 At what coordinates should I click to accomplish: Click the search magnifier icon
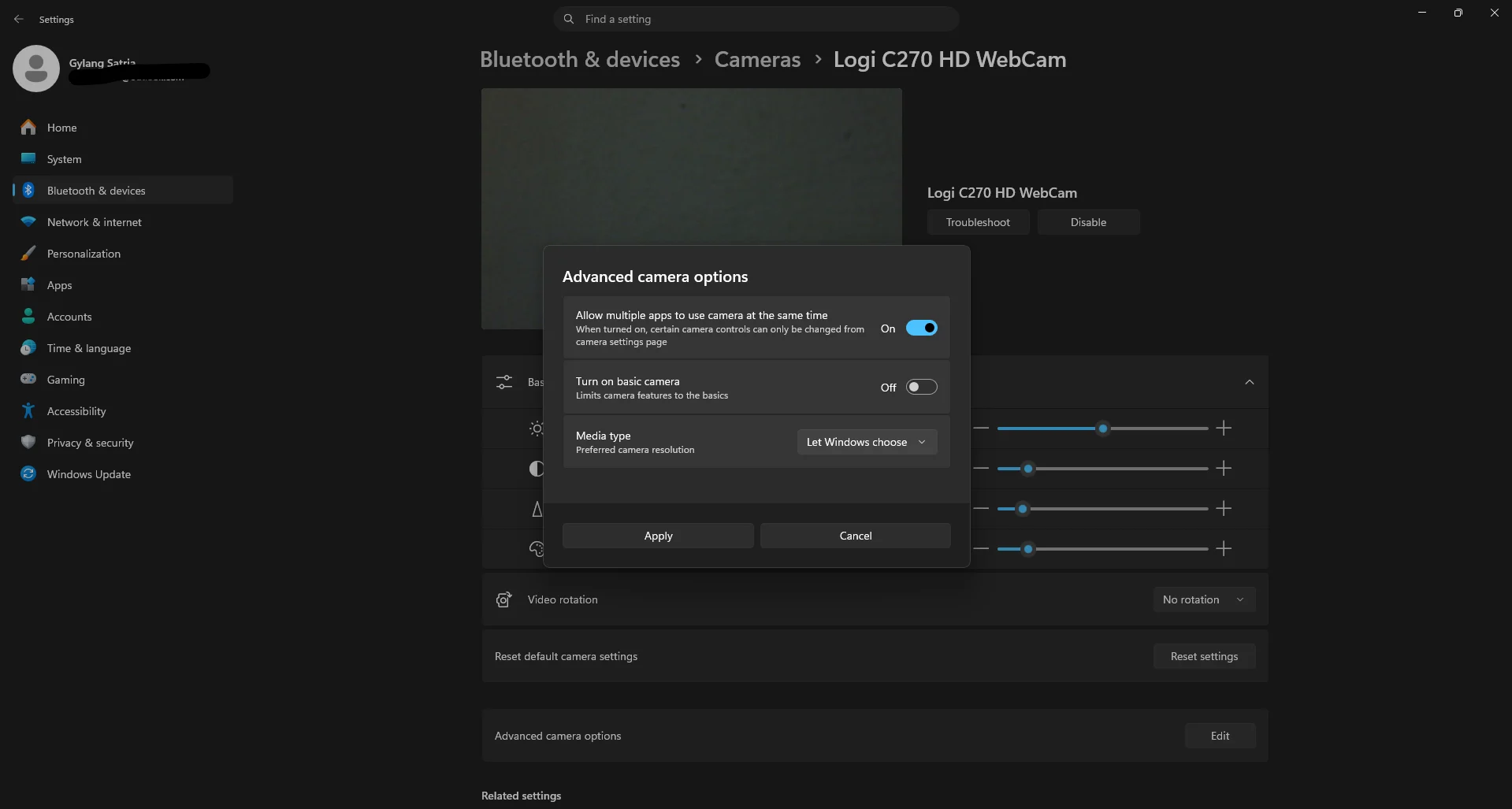coord(569,19)
